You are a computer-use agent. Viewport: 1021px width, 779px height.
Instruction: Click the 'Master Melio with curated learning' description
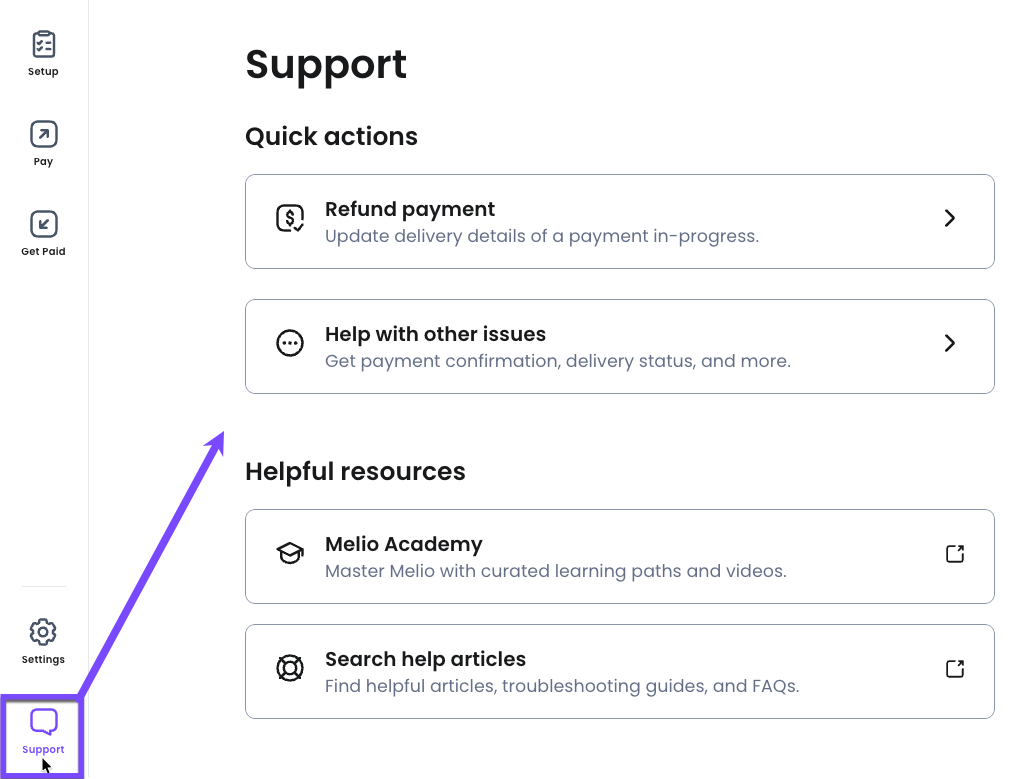[x=555, y=572]
